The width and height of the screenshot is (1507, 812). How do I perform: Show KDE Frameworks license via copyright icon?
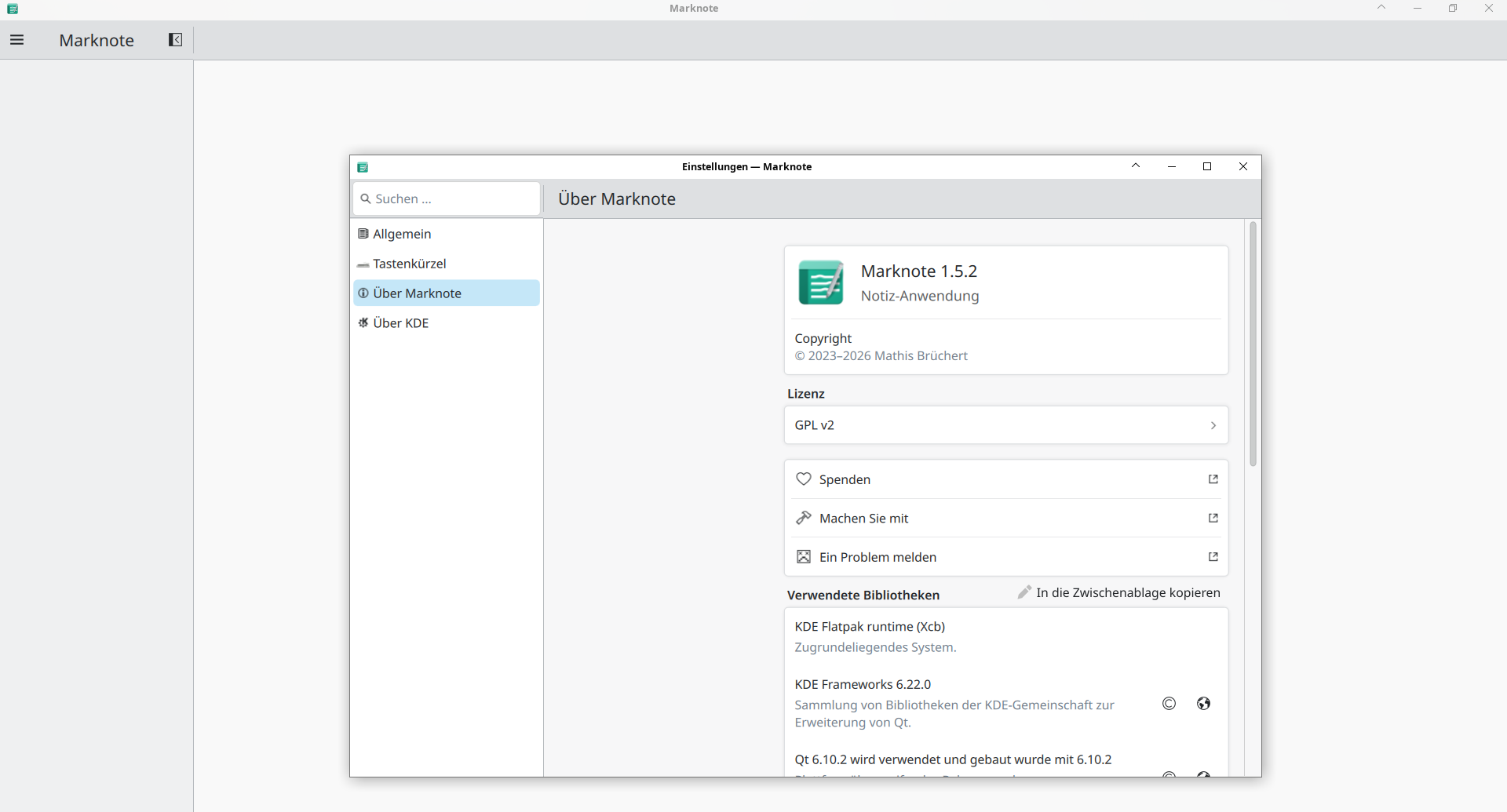click(x=1169, y=704)
